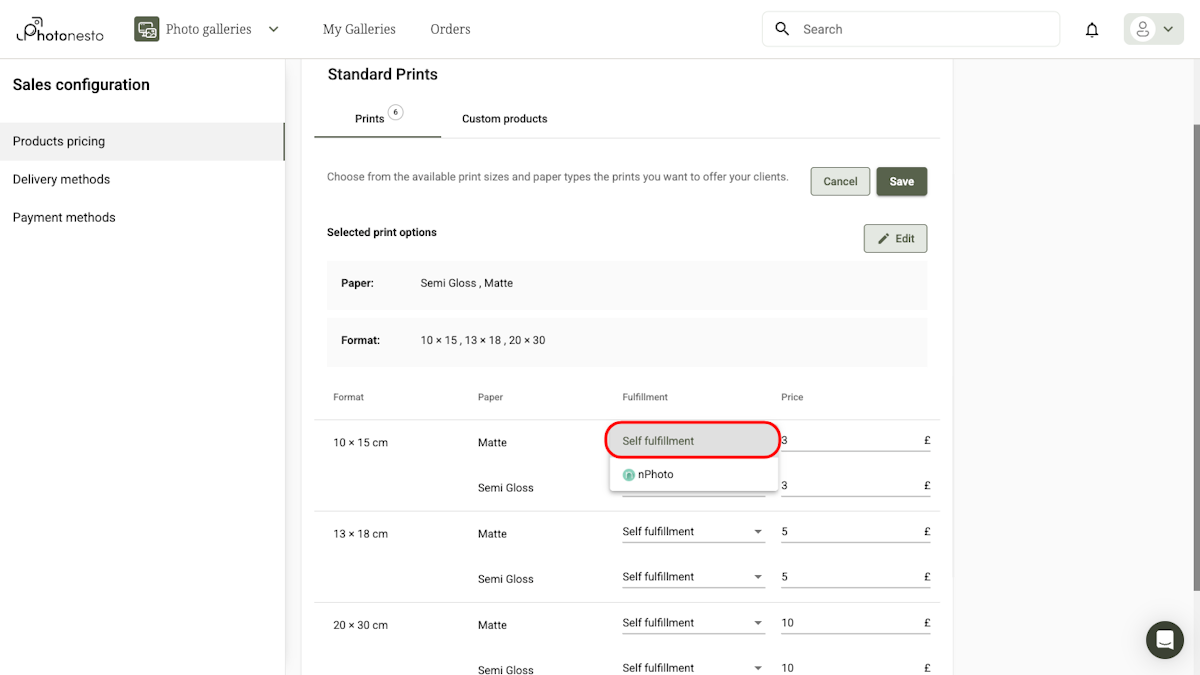Open the chat support bubble
Viewport: 1200px width, 675px height.
[x=1164, y=640]
